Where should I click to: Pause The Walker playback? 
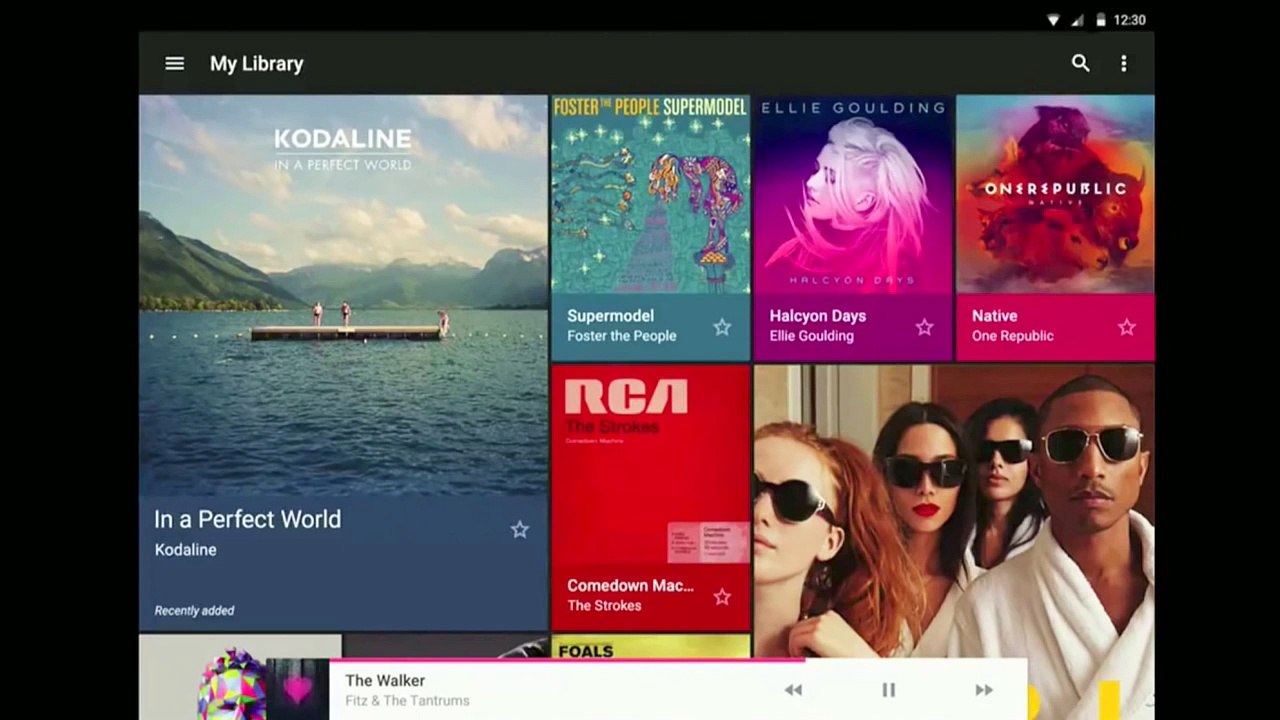tap(888, 690)
